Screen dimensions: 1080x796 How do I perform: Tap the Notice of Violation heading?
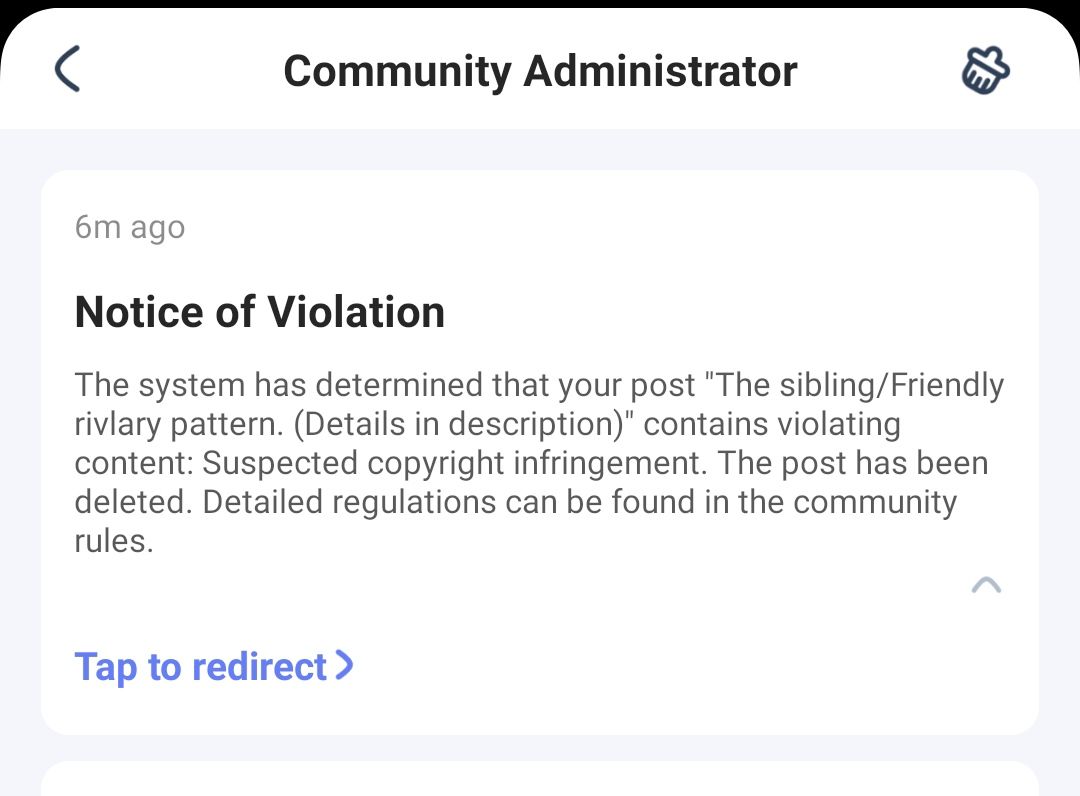coord(259,311)
